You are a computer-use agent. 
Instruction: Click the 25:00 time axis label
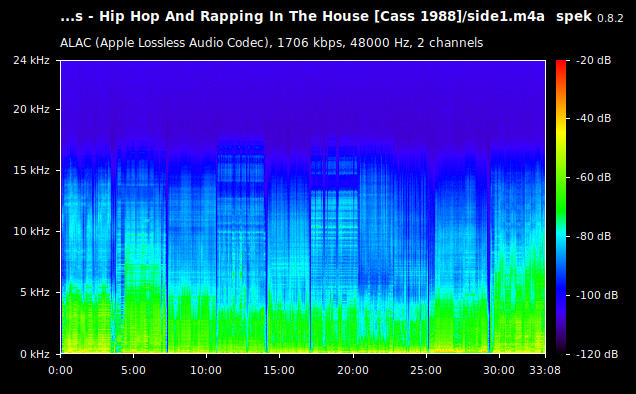(x=426, y=370)
